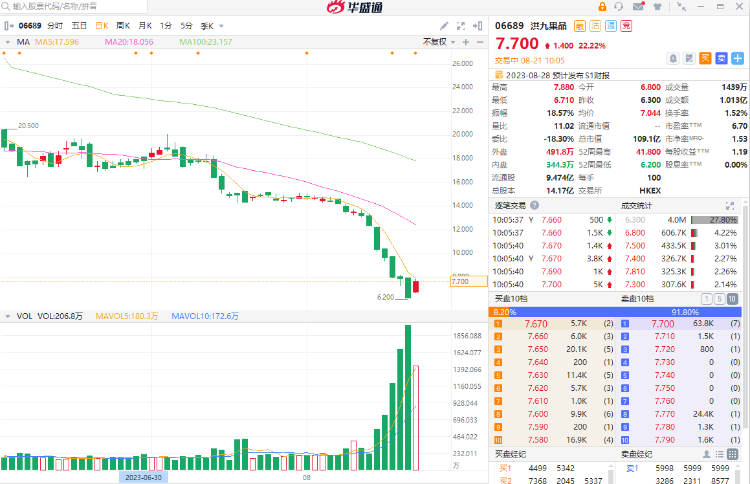
Task: Add stock to watchlist with plus icon
Action: (738, 58)
